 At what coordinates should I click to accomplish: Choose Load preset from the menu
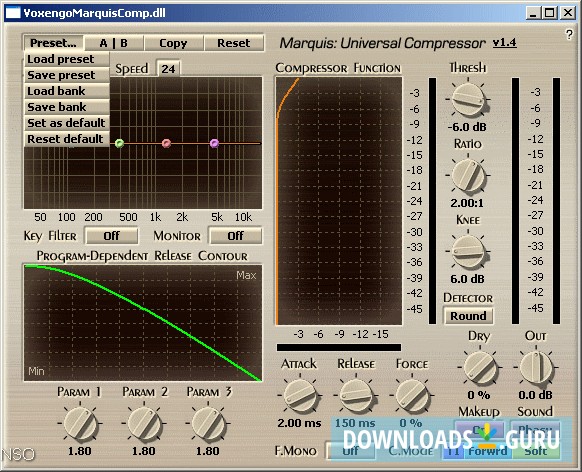tap(67, 59)
